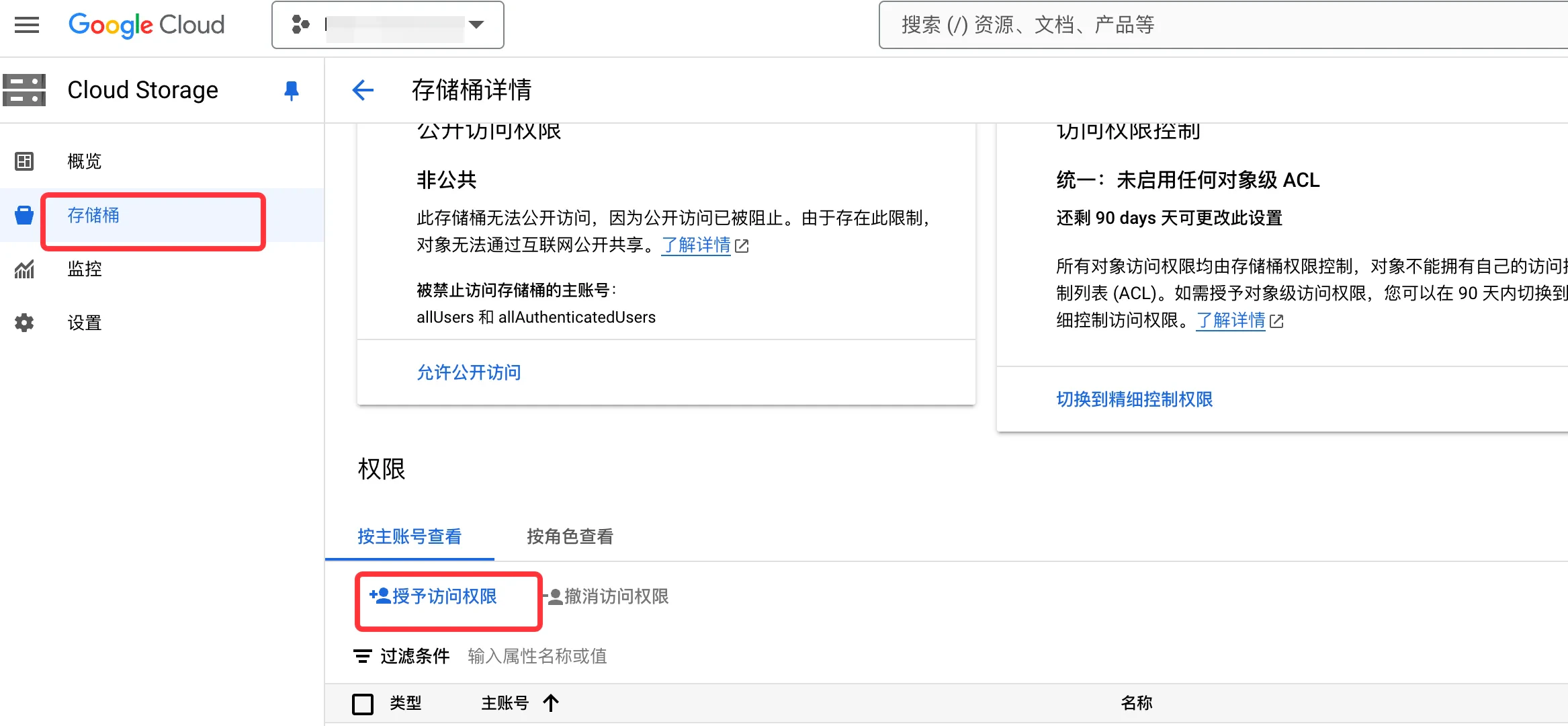Switch to the 按角色查看 tab
This screenshot has width=1568, height=726.
tap(570, 536)
